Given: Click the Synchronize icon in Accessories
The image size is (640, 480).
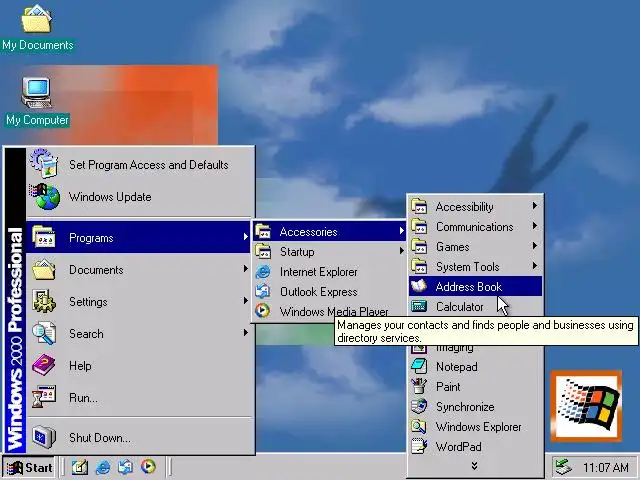Looking at the screenshot, I should tap(419, 406).
